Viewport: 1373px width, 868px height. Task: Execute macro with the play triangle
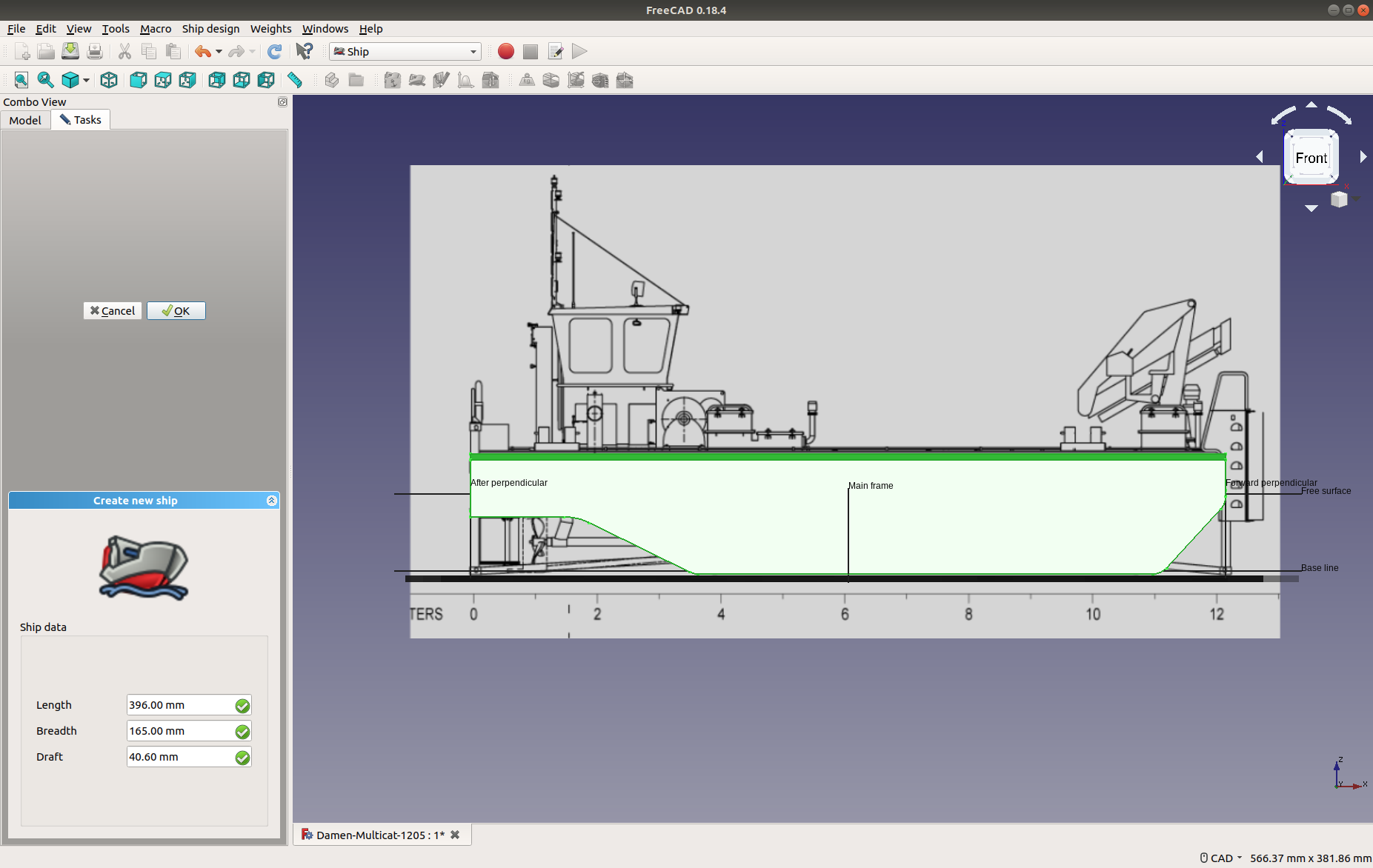579,51
